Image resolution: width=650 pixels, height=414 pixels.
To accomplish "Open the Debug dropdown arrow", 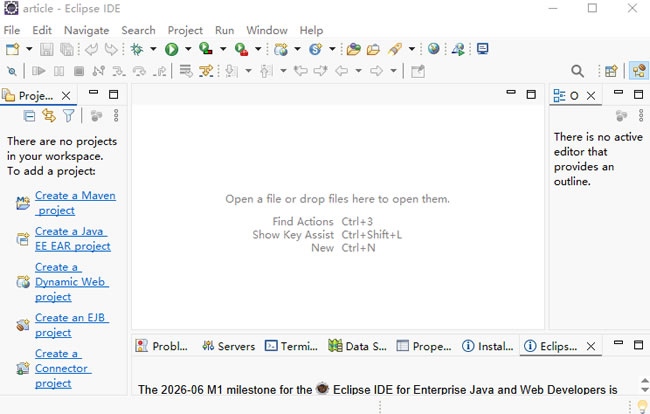I will click(x=153, y=48).
